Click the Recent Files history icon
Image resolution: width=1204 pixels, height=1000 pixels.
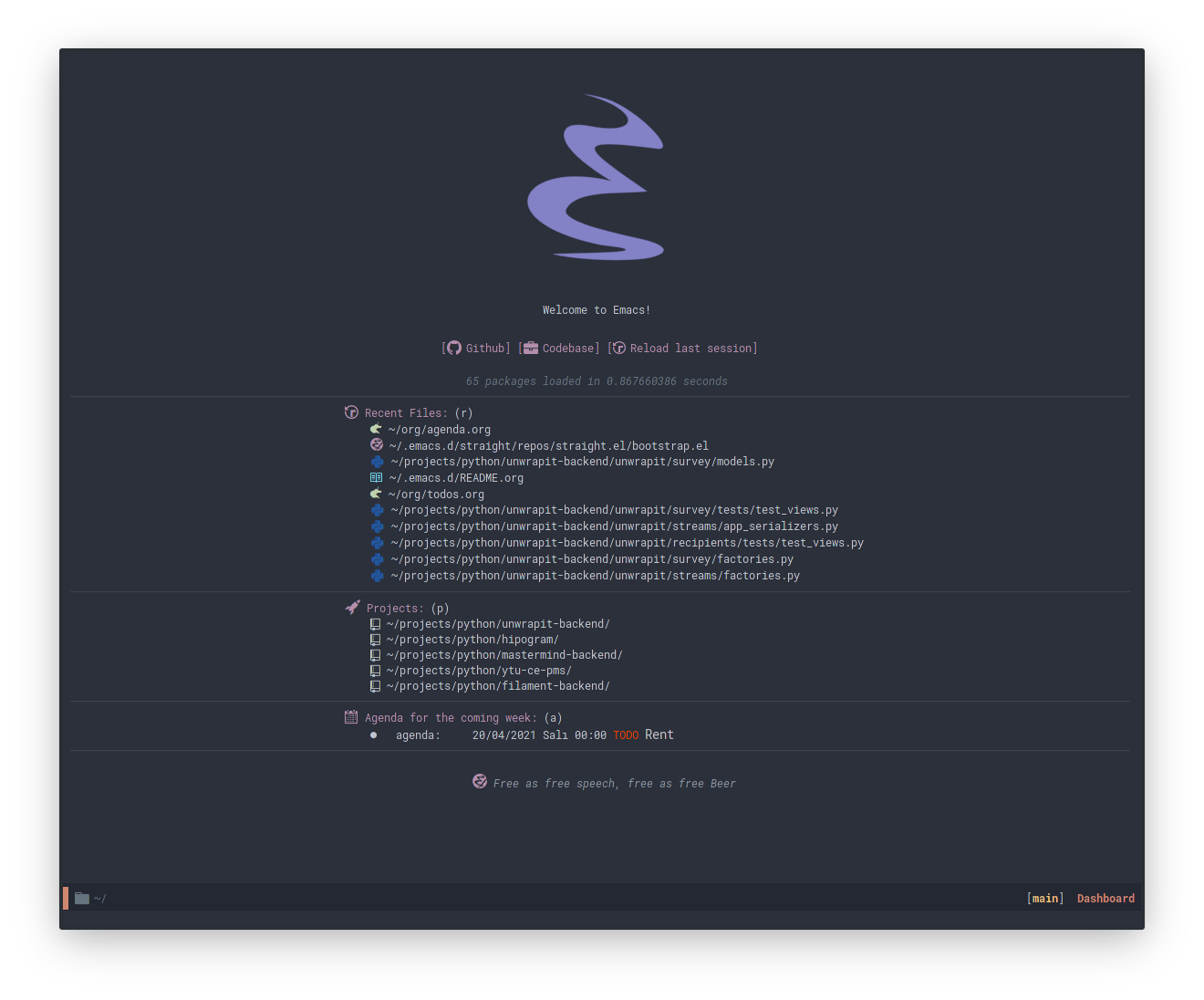351,412
